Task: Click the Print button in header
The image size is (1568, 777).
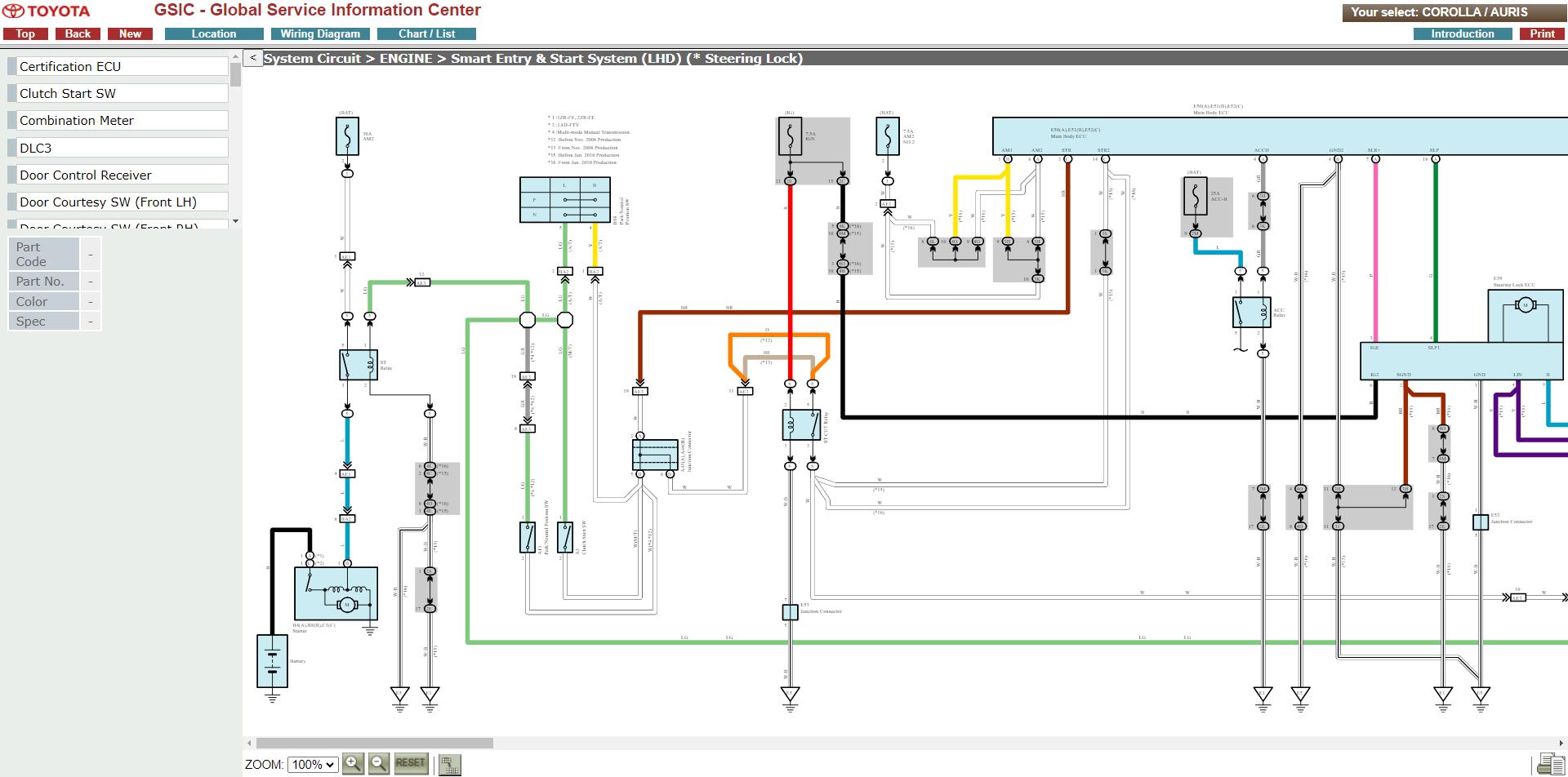Action: point(1542,33)
